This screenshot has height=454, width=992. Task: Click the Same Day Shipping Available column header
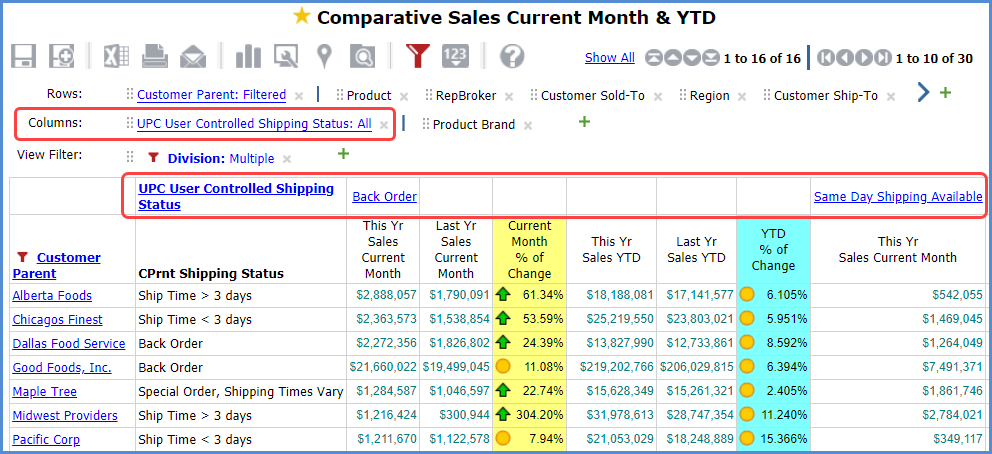897,197
